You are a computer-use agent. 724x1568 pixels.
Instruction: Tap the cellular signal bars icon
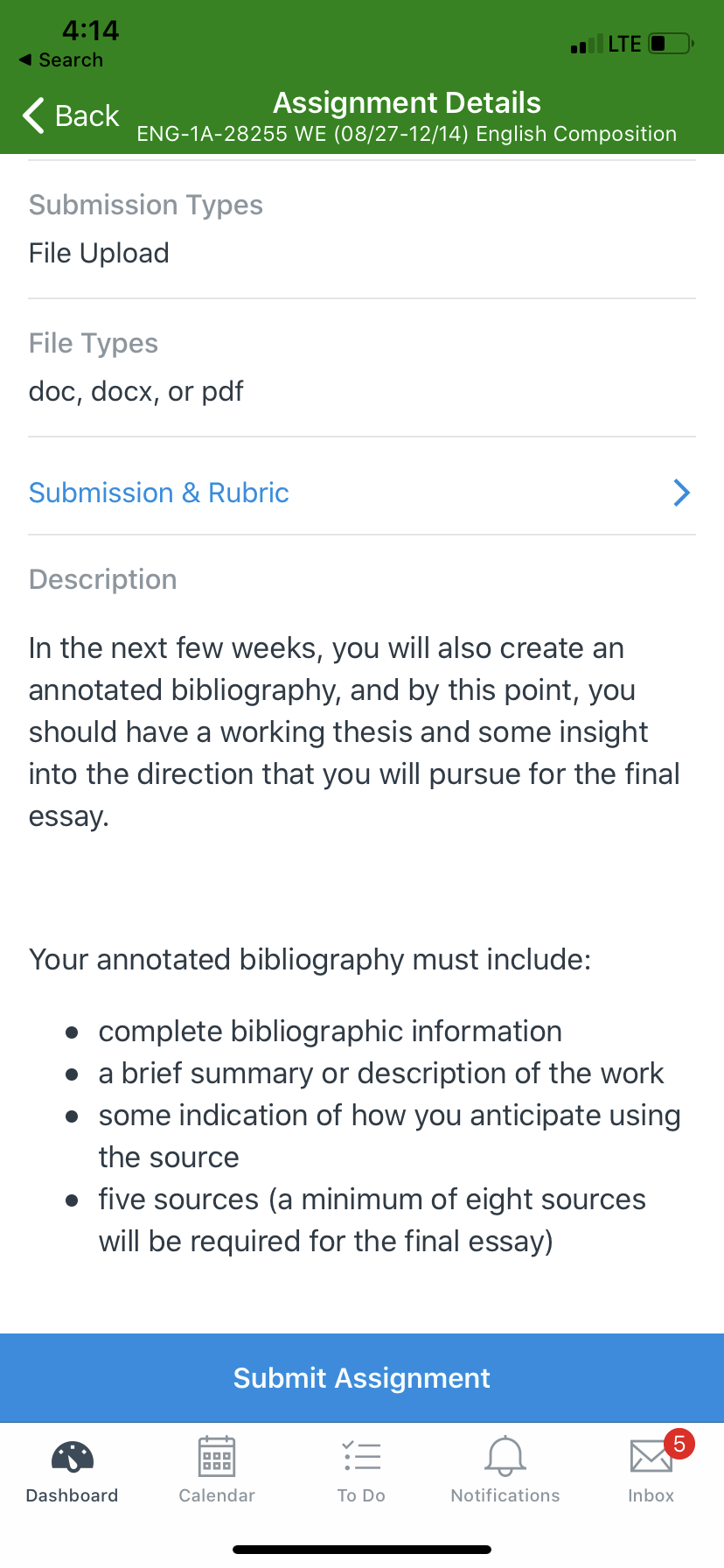(x=586, y=44)
